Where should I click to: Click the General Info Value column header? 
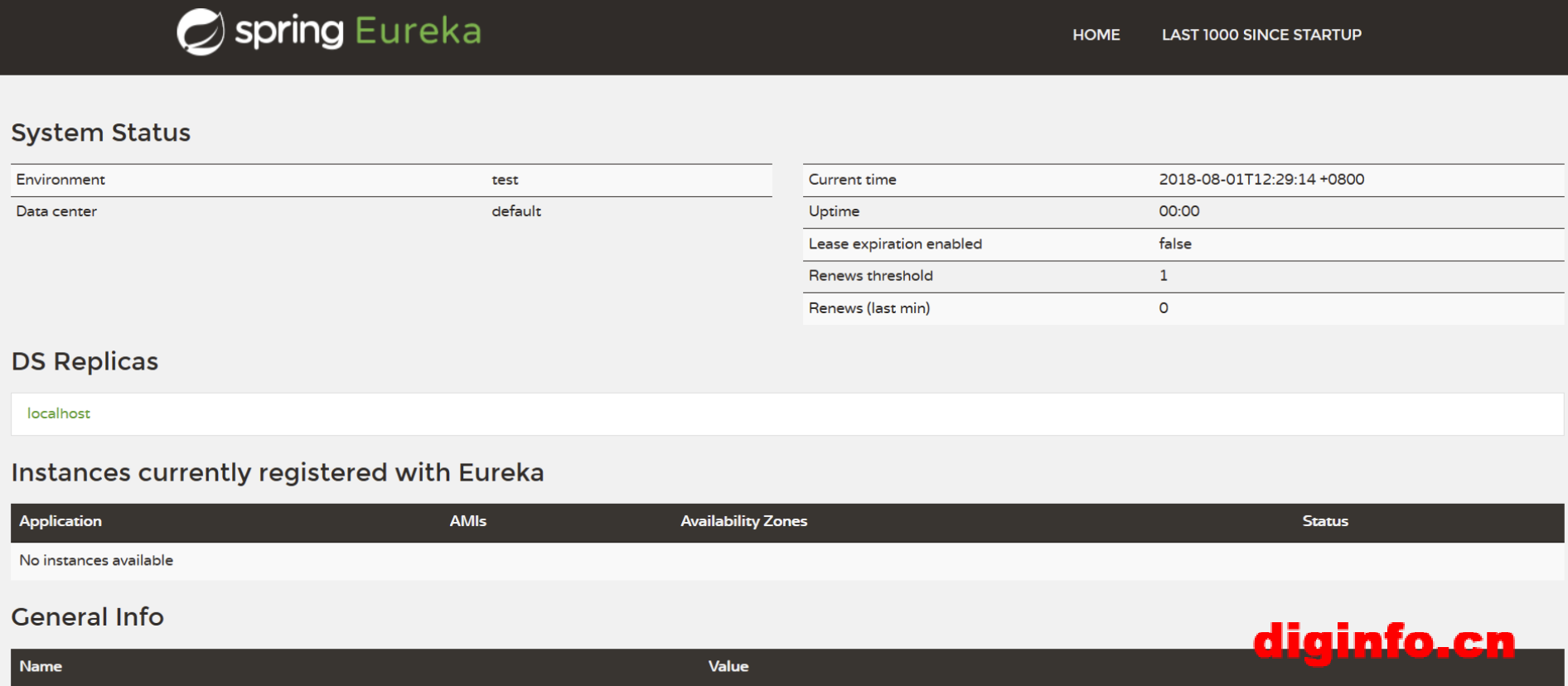(x=728, y=666)
